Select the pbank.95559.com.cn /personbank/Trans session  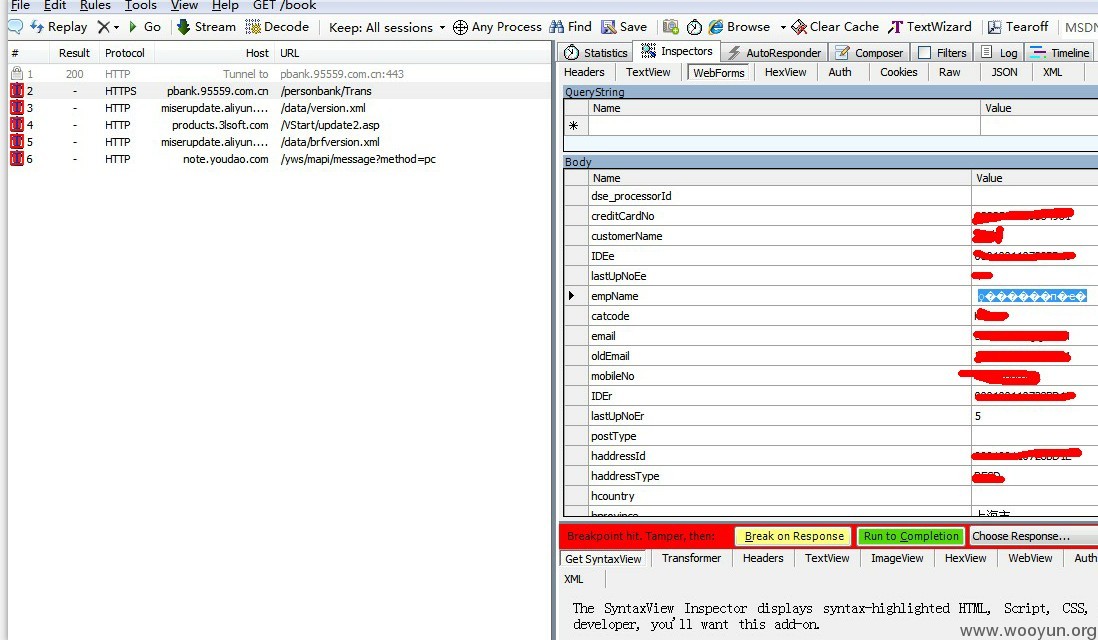[280, 91]
